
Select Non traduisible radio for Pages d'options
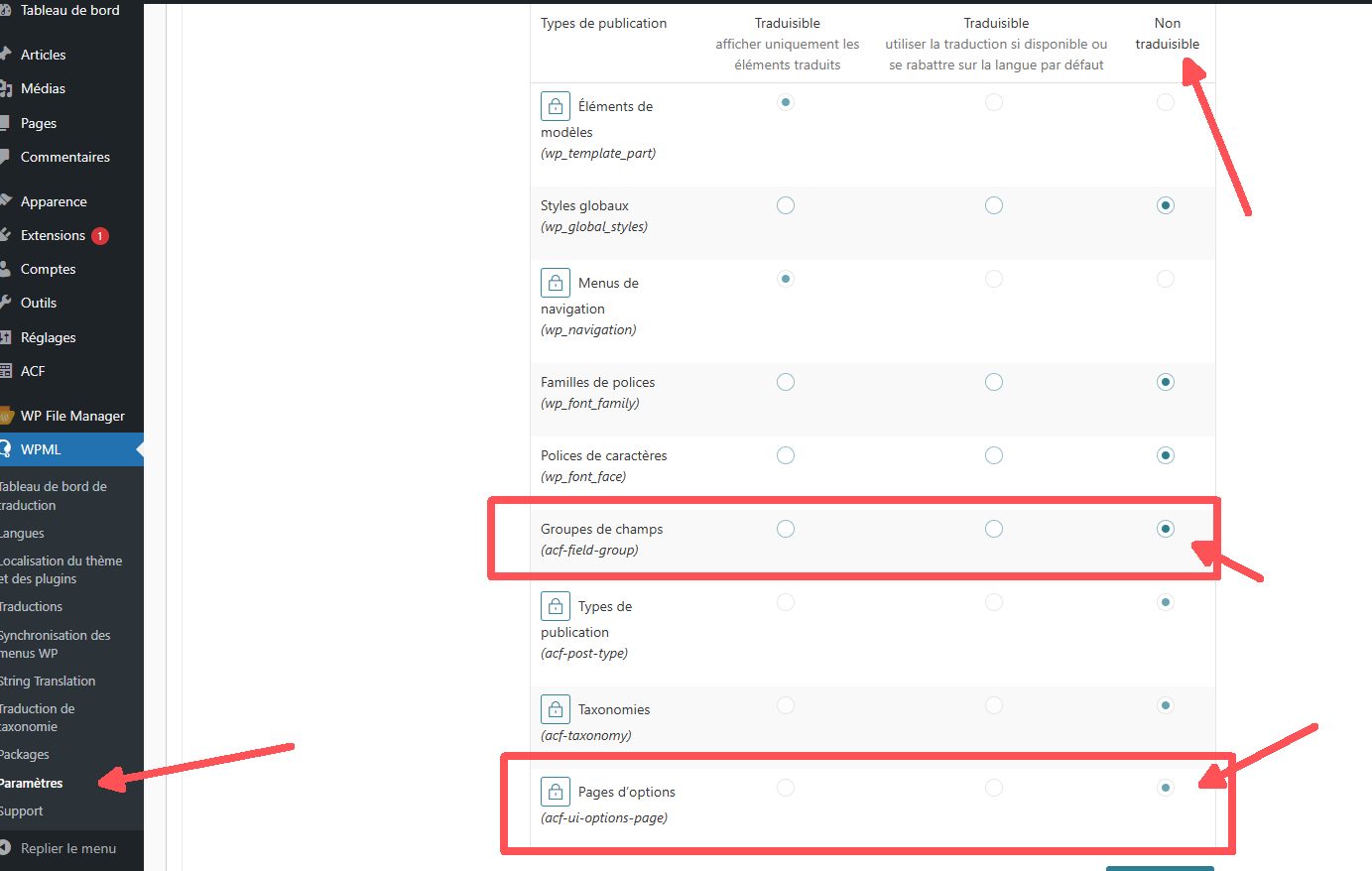tap(1166, 788)
